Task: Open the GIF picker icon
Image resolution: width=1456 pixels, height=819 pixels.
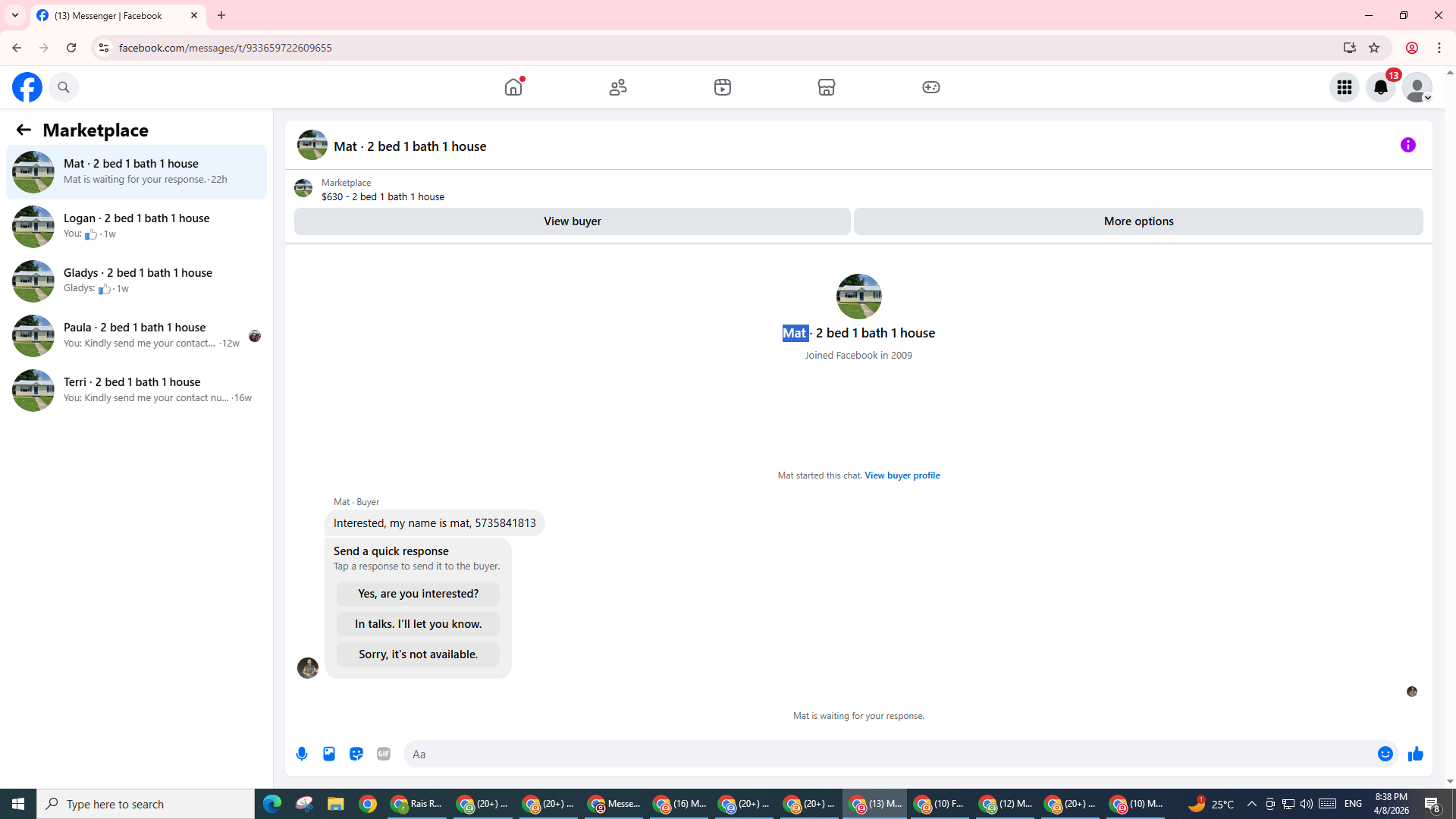Action: coord(384,754)
